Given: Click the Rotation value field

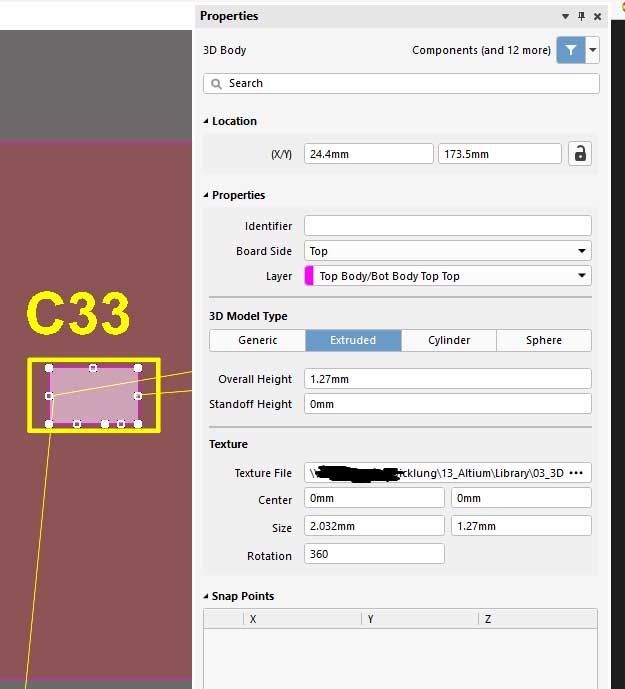Looking at the screenshot, I should tap(374, 554).
